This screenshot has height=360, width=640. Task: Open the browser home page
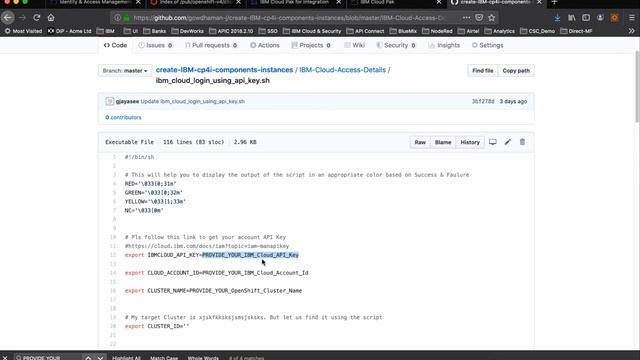pyautogui.click(x=51, y=18)
